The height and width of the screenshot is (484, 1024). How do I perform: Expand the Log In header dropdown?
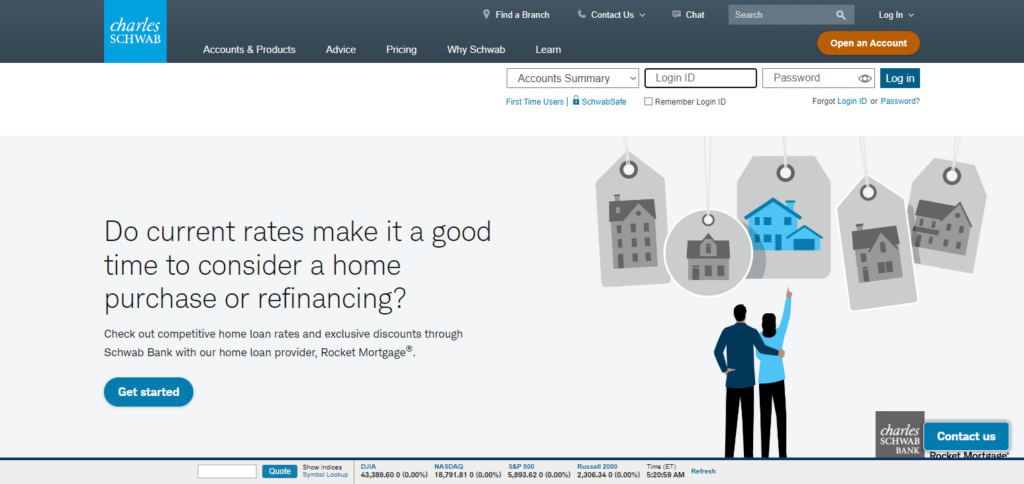pos(896,14)
